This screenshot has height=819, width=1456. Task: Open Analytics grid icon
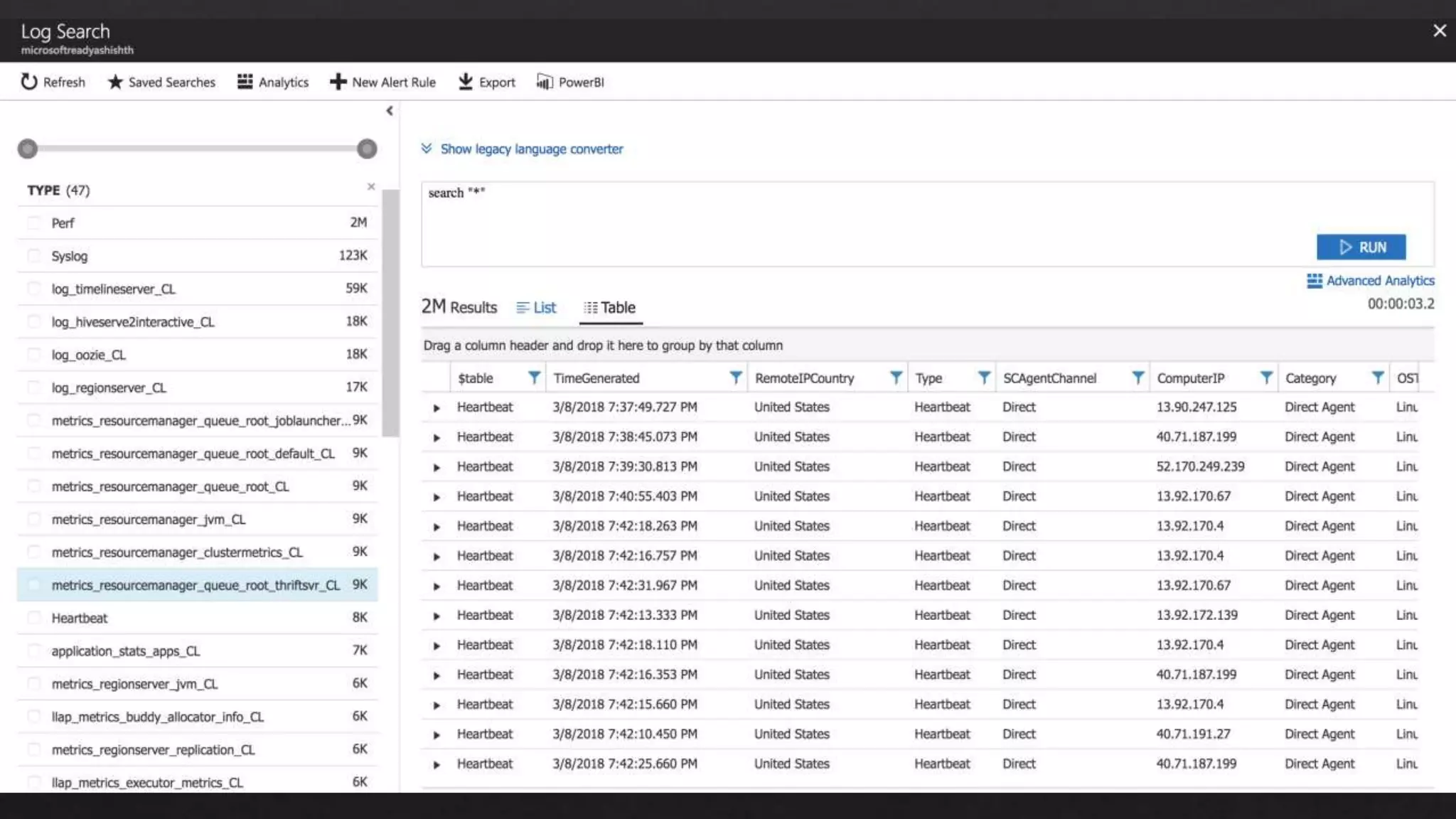click(x=245, y=82)
